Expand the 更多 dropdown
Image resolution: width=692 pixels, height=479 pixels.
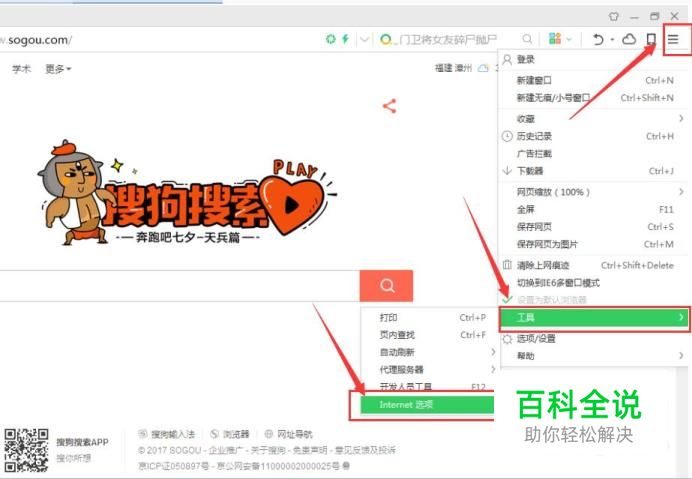click(58, 69)
